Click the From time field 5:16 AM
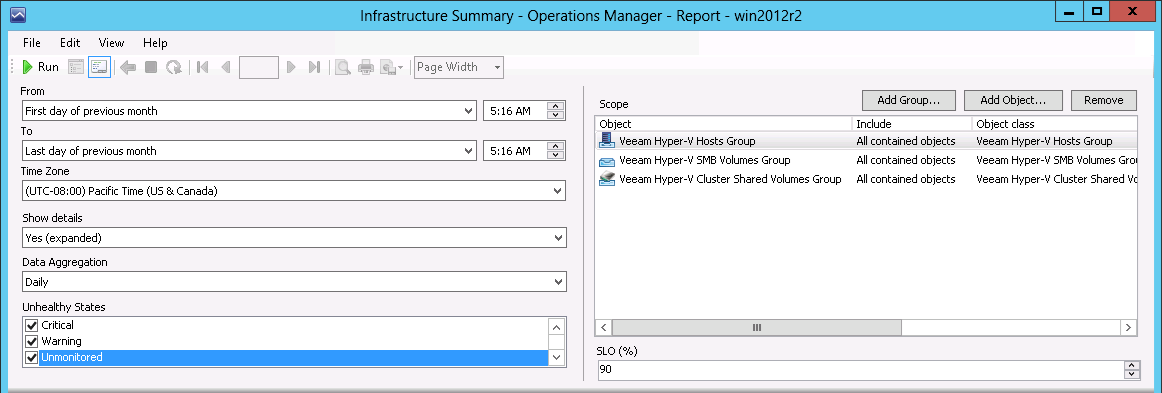The width and height of the screenshot is (1162, 393). tap(515, 111)
